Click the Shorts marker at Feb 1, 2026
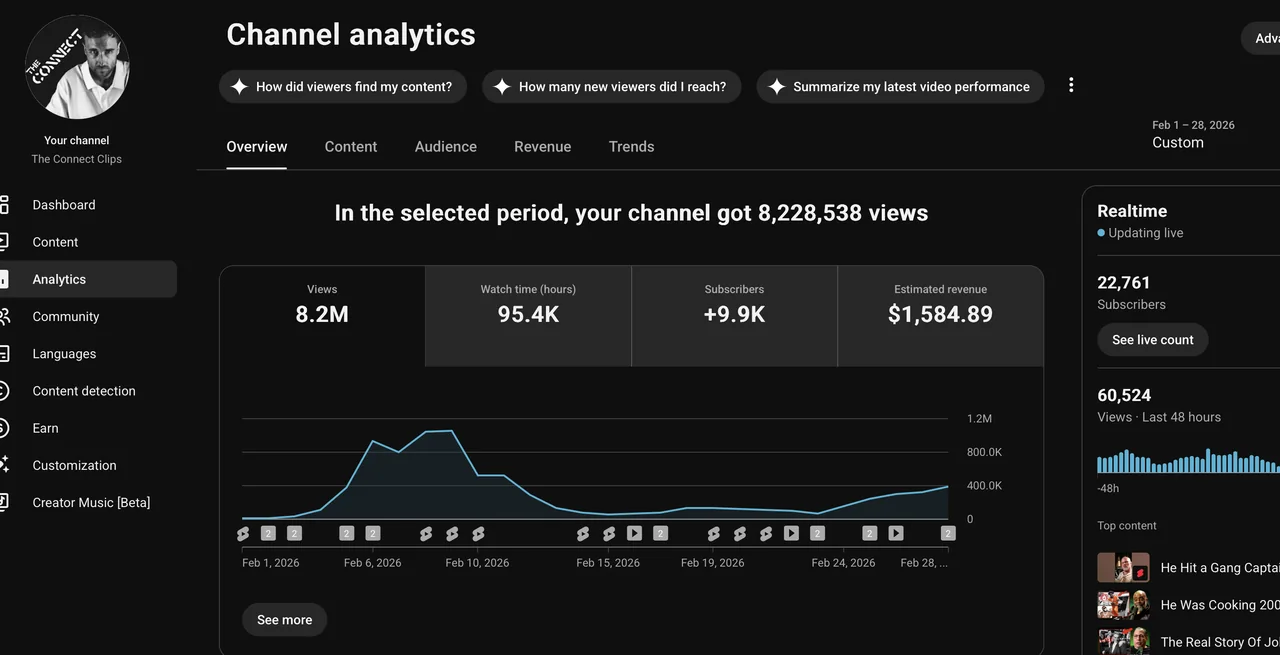 [243, 534]
